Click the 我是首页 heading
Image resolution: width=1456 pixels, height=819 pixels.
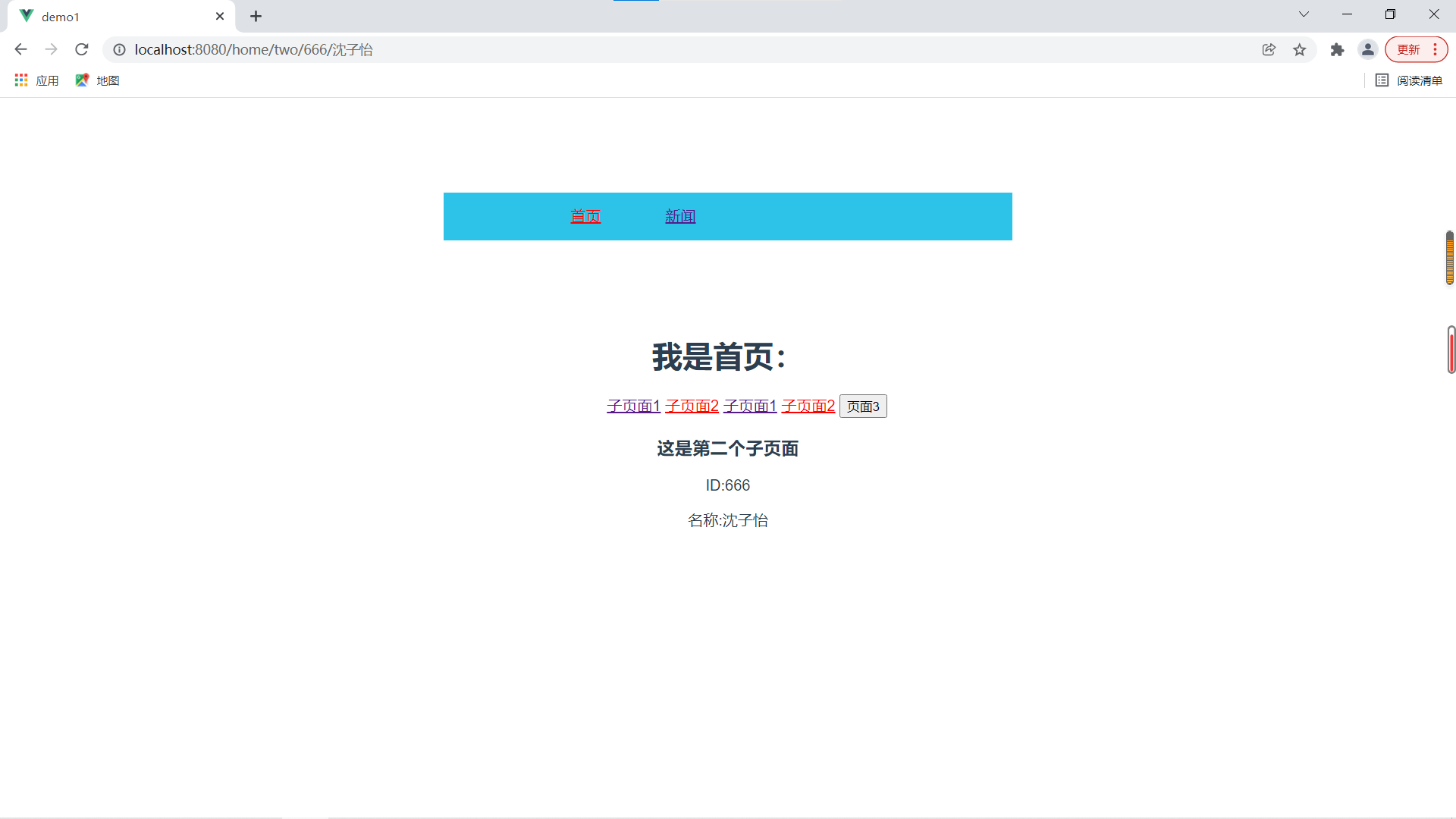tap(719, 356)
